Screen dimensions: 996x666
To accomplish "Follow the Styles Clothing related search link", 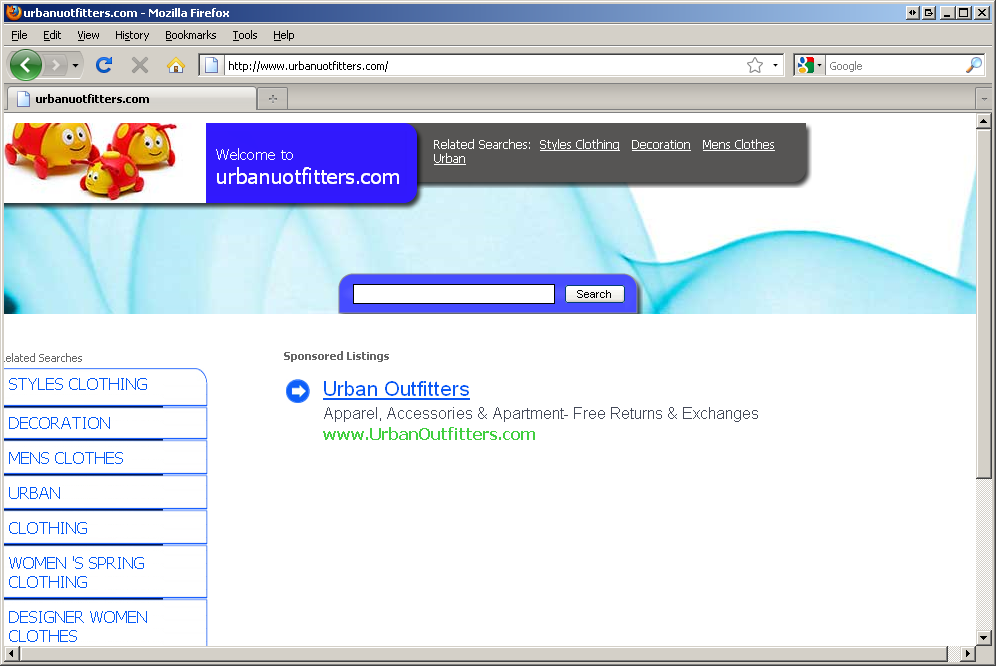I will tap(579, 144).
